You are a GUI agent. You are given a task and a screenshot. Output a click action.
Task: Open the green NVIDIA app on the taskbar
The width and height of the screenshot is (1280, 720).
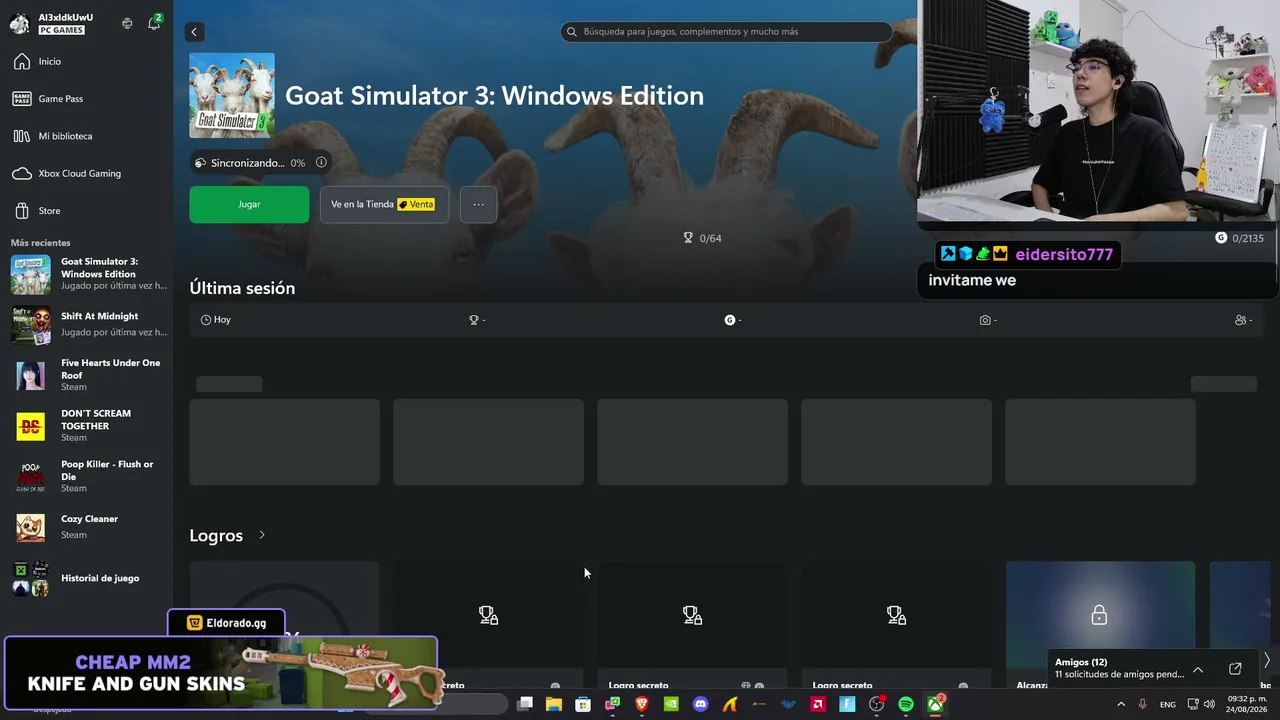coord(671,705)
